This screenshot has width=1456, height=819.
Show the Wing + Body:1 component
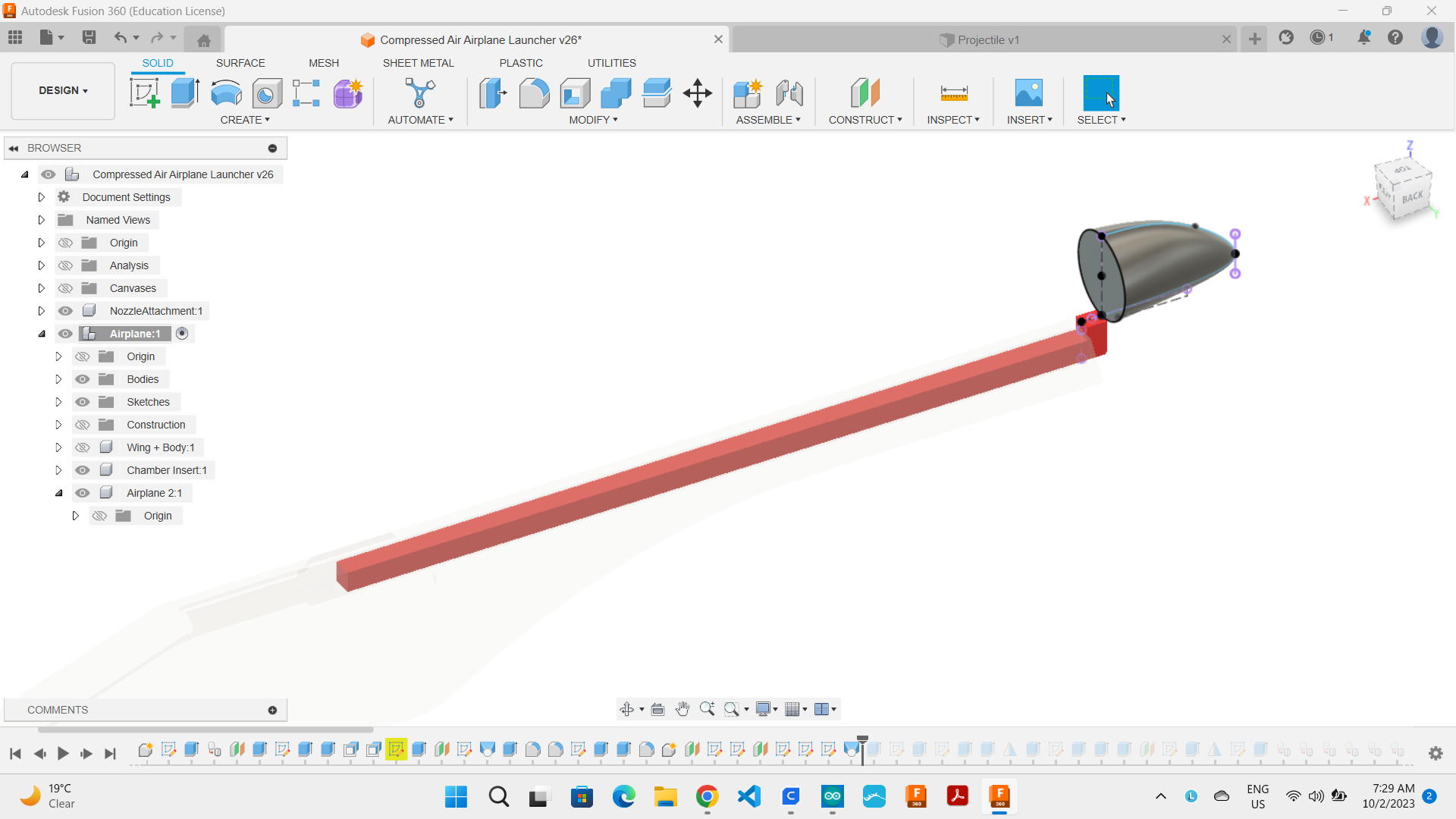pos(83,447)
